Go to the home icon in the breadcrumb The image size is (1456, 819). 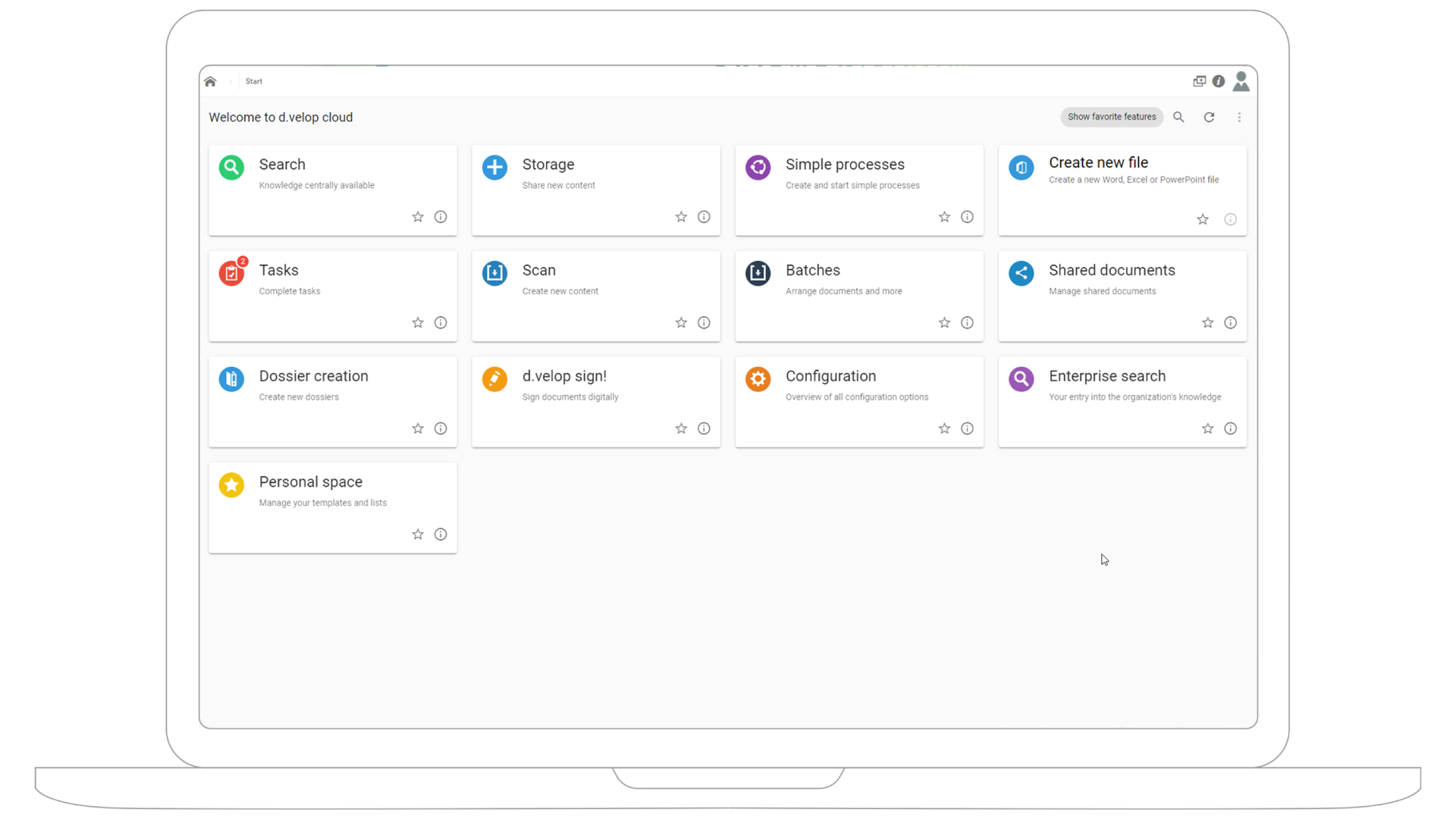click(211, 81)
